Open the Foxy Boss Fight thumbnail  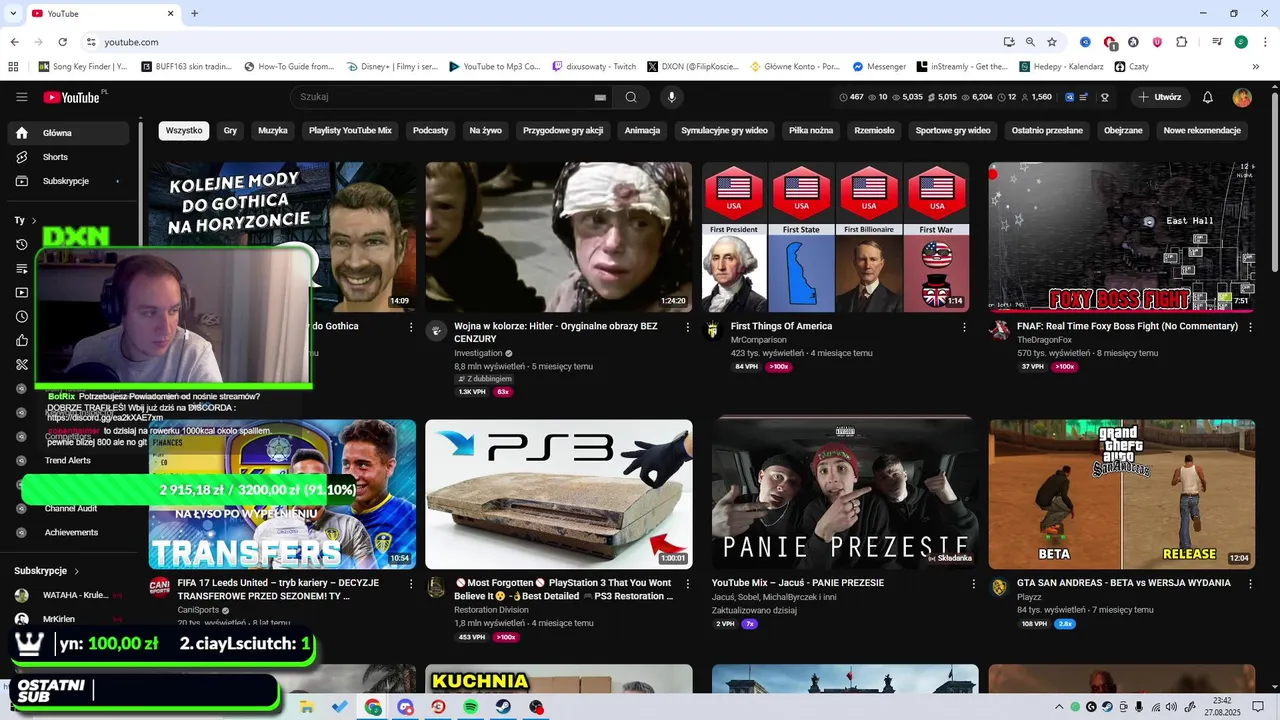pyautogui.click(x=1122, y=237)
